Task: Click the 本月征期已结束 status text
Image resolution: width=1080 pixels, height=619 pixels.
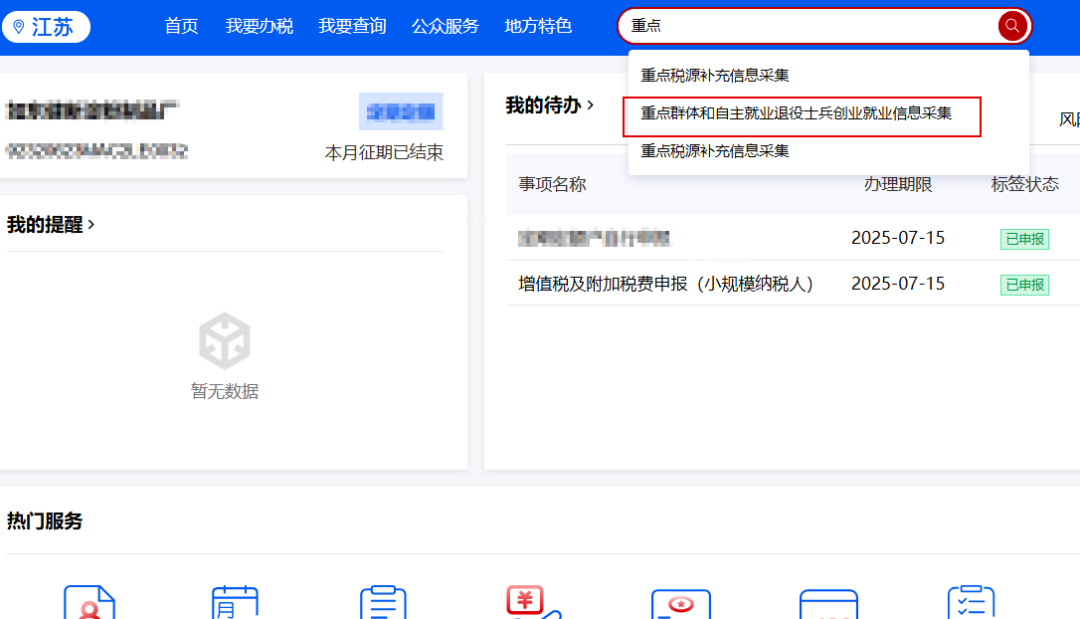Action: pyautogui.click(x=384, y=152)
